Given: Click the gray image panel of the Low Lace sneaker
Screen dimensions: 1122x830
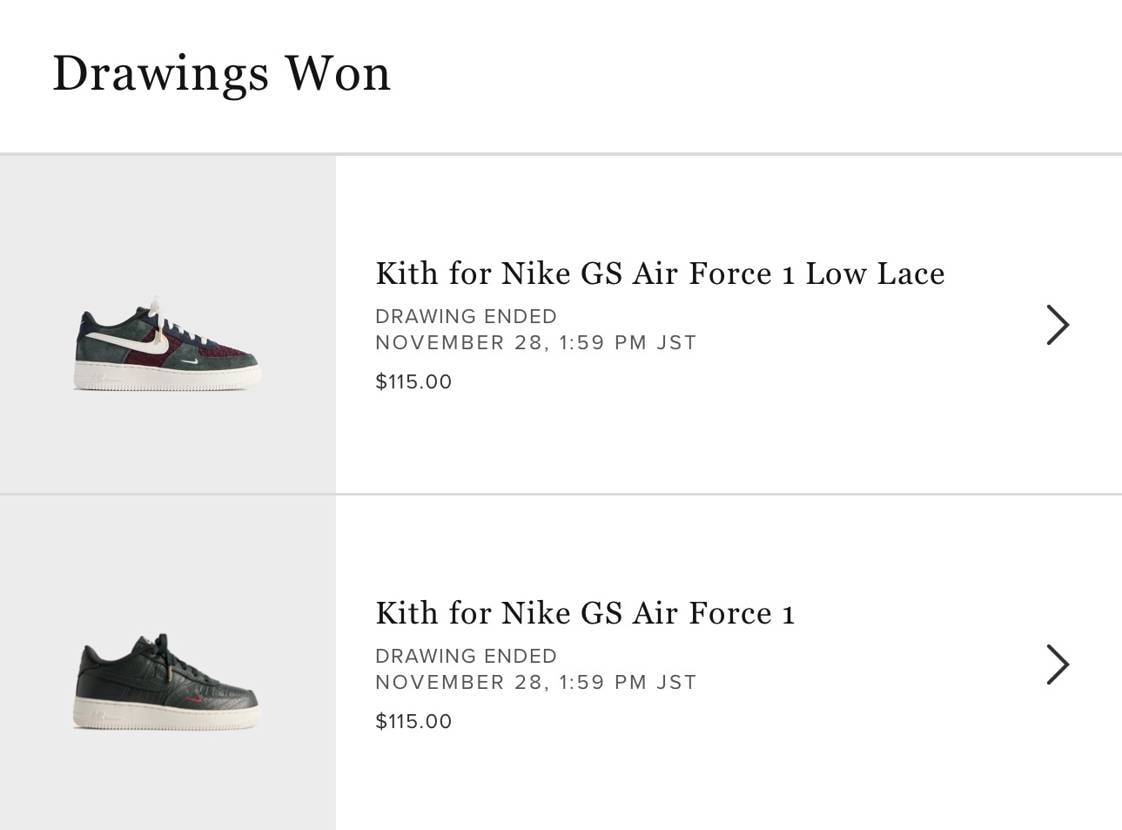Looking at the screenshot, I should pos(167,324).
